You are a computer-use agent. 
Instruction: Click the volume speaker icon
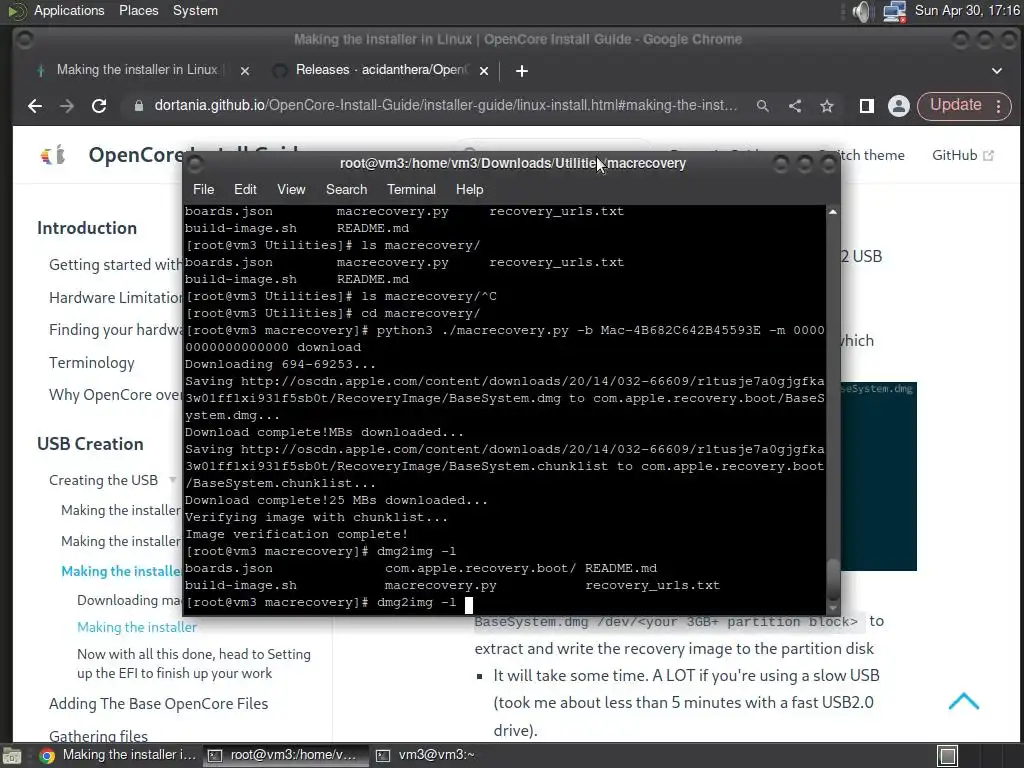tap(861, 11)
